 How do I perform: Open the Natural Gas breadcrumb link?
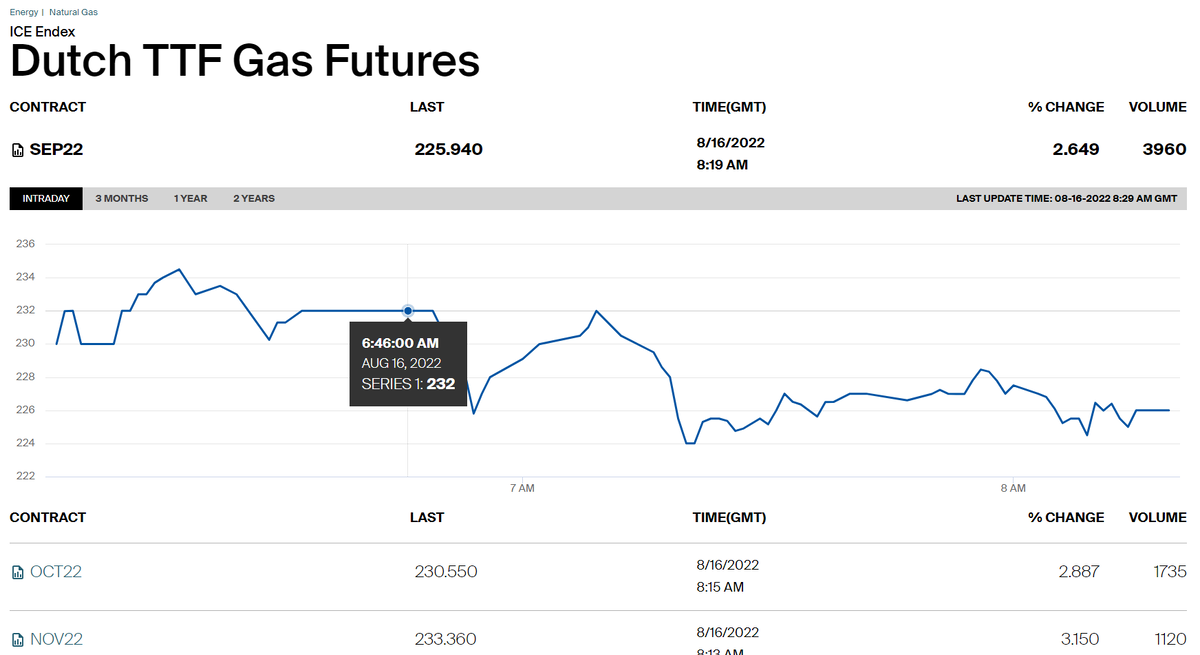[73, 12]
